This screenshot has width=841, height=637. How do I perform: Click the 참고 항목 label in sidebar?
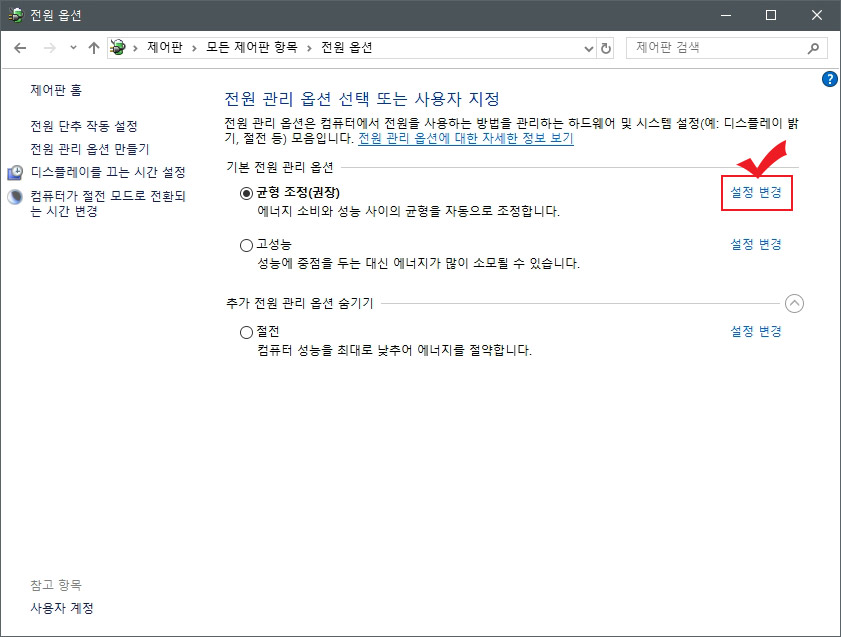pyautogui.click(x=56, y=585)
